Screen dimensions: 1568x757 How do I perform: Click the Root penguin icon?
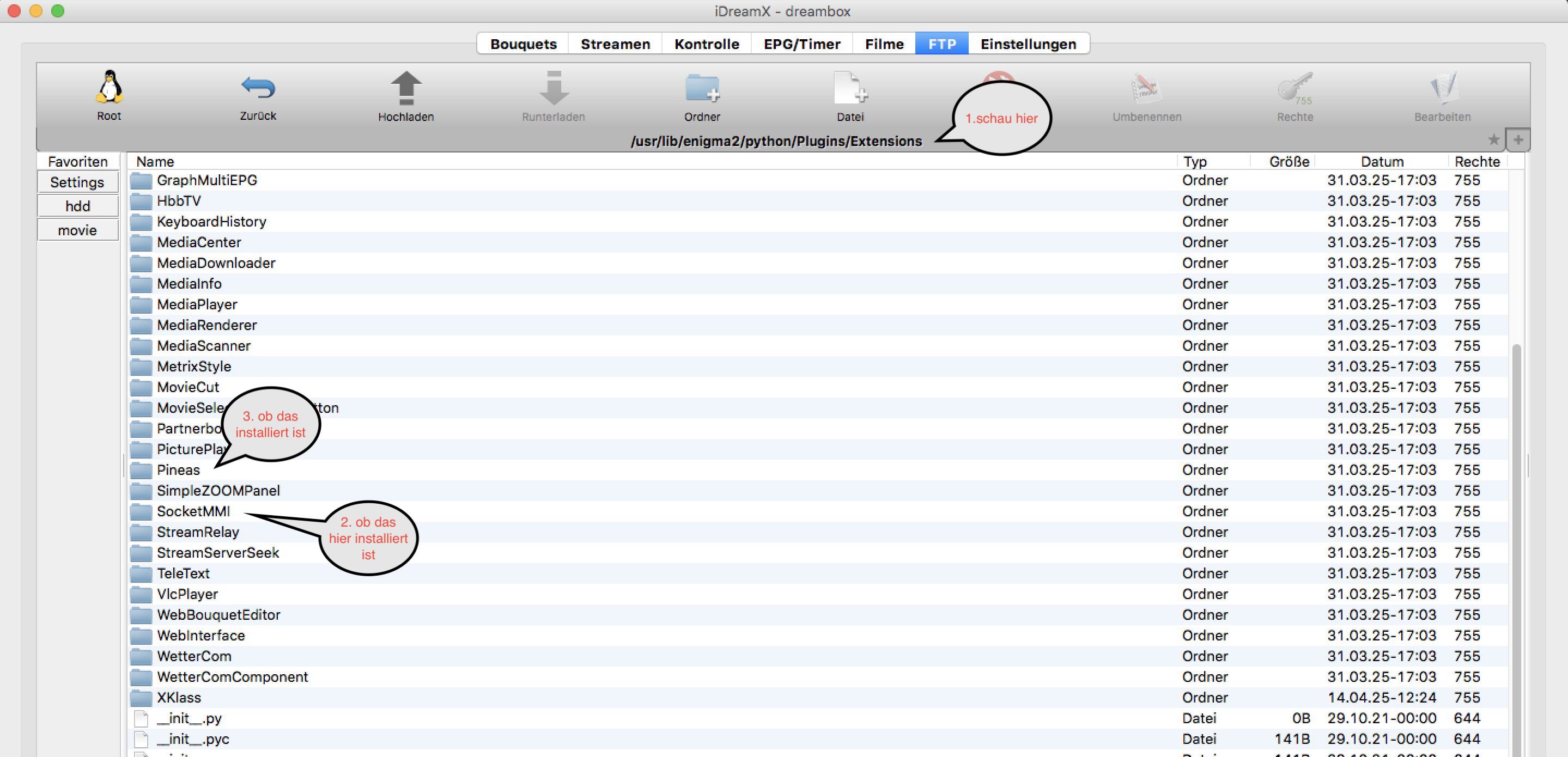click(x=109, y=87)
